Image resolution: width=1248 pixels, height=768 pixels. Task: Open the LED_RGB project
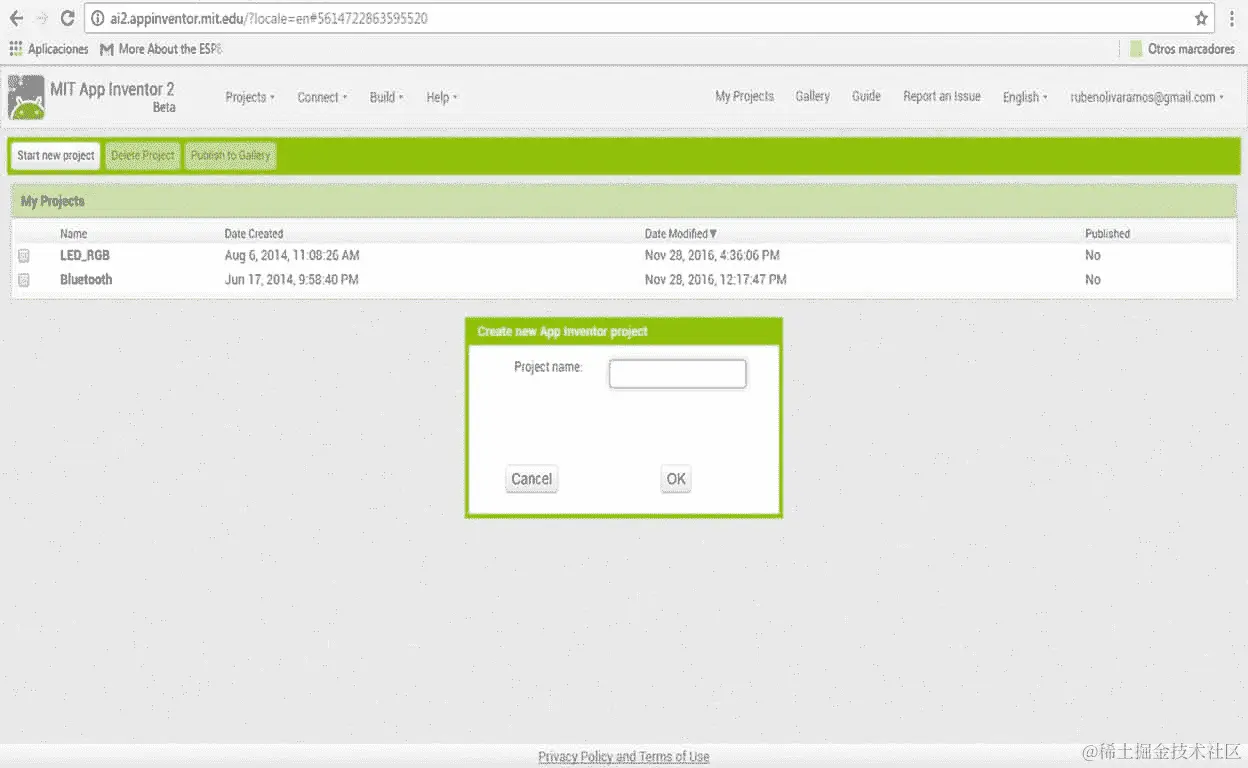click(85, 255)
